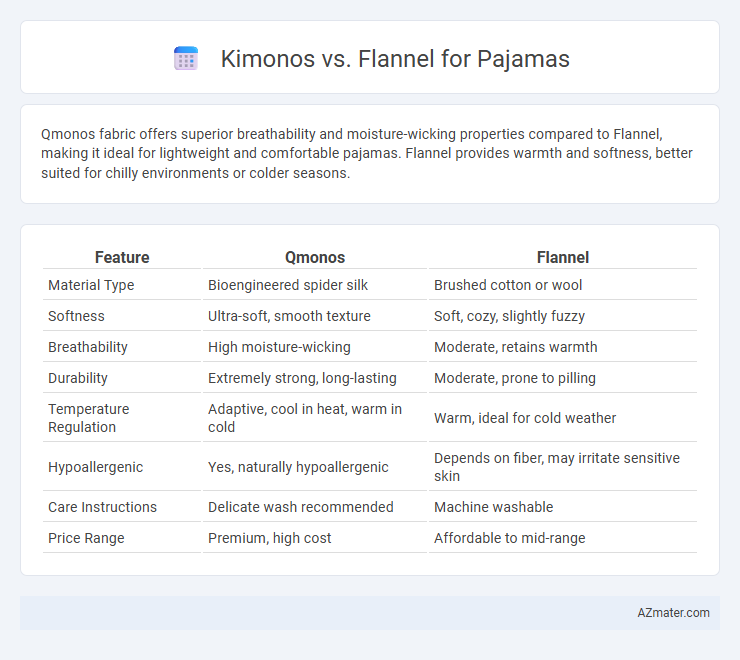Click the 'Moderate, retains warmth' cell
Viewport: 740px width, 660px height.
(x=515, y=347)
